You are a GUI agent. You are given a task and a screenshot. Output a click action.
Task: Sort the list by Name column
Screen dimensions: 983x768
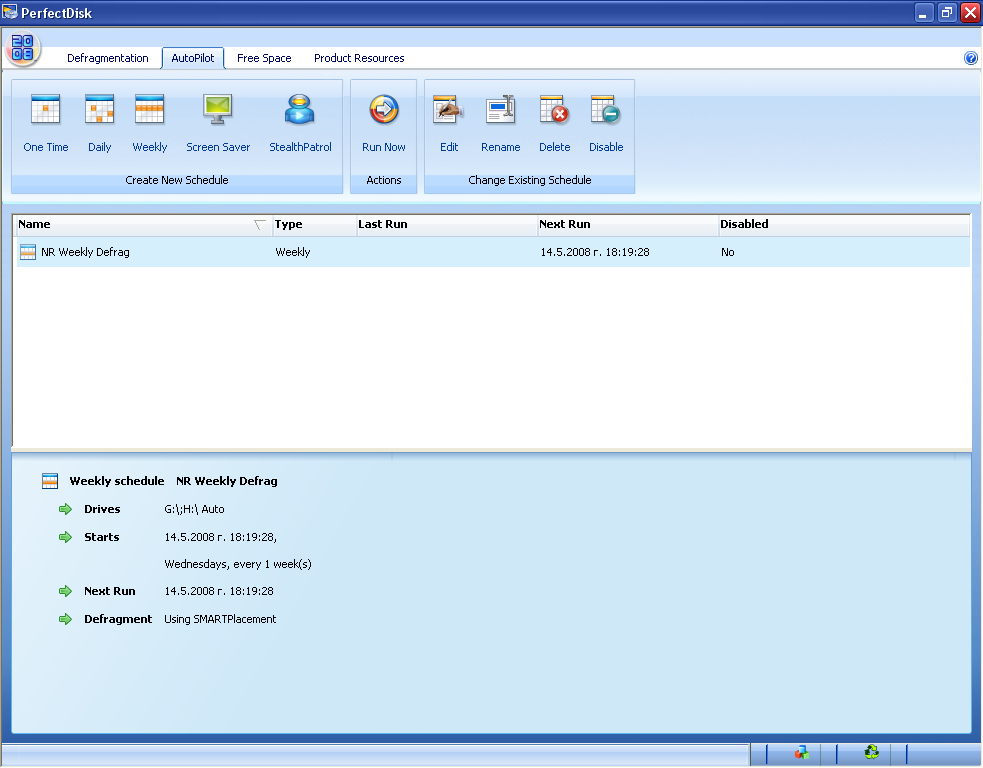(x=143, y=224)
